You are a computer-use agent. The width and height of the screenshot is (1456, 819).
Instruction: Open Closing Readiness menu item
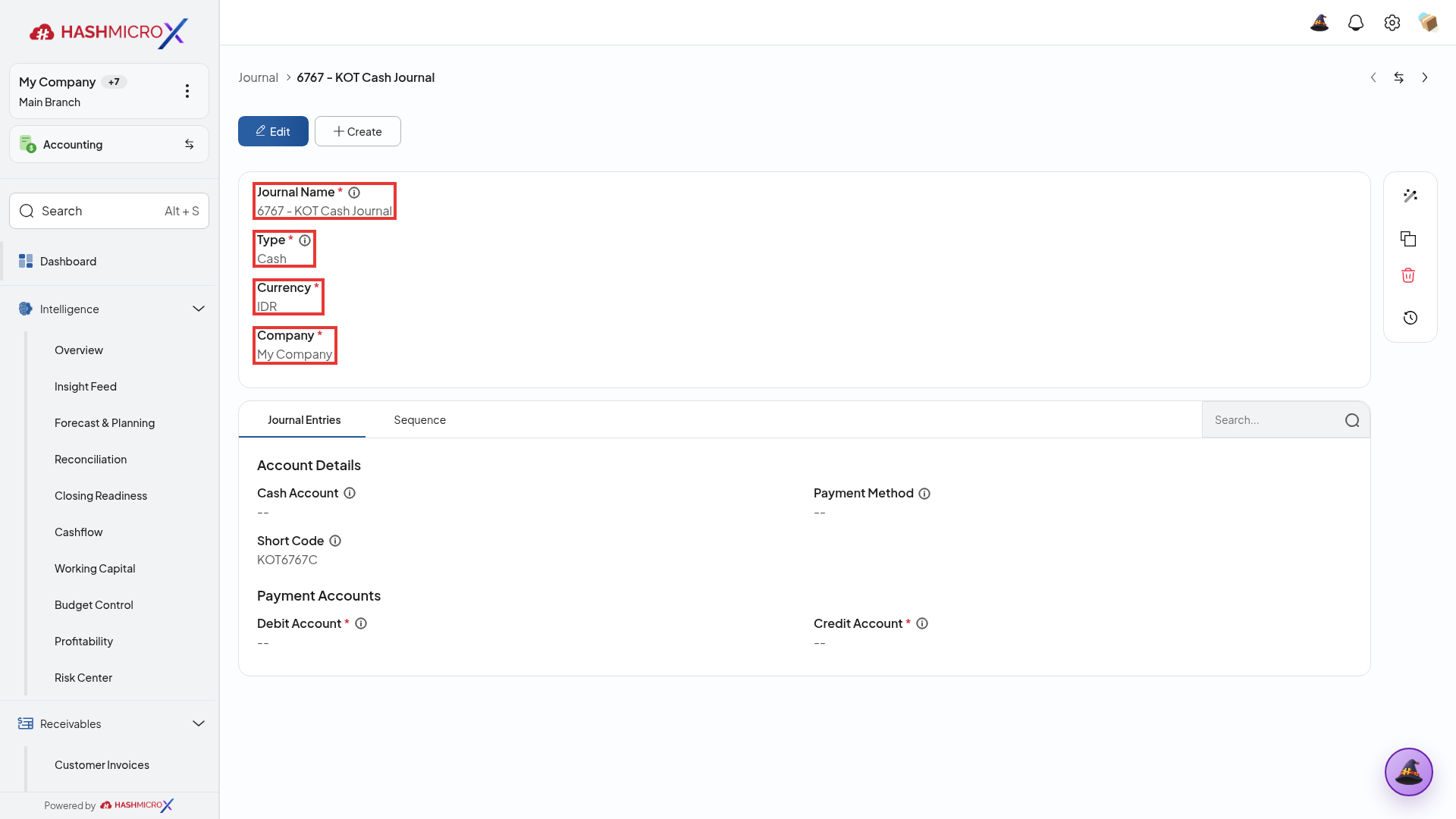click(101, 496)
